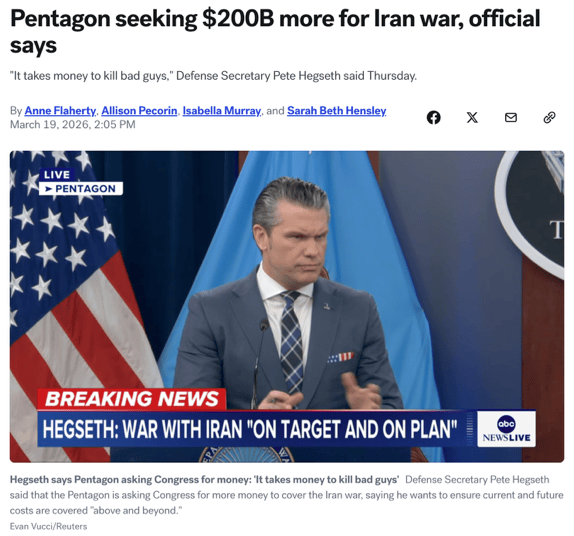Open Anne Flaherty's author page

pos(60,111)
